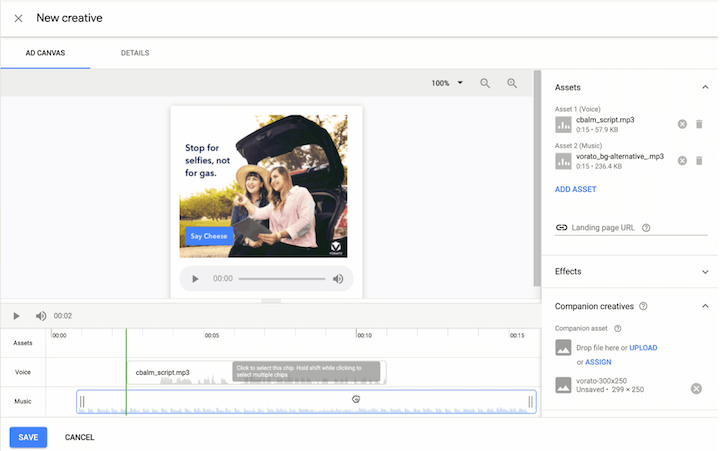Close the New creative dialog
Image resolution: width=720 pixels, height=451 pixels.
(18, 18)
